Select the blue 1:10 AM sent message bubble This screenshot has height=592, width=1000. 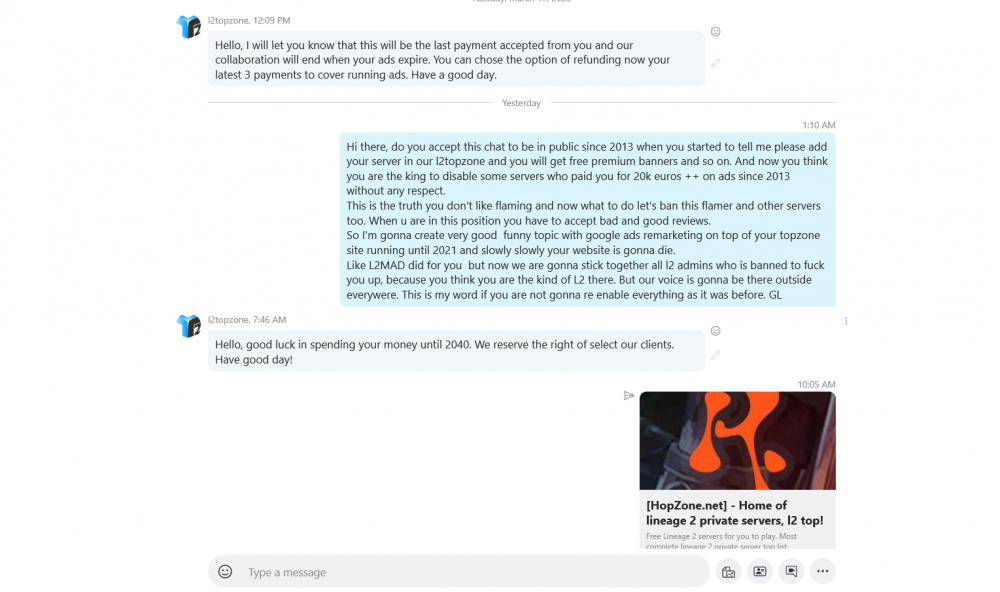point(587,220)
